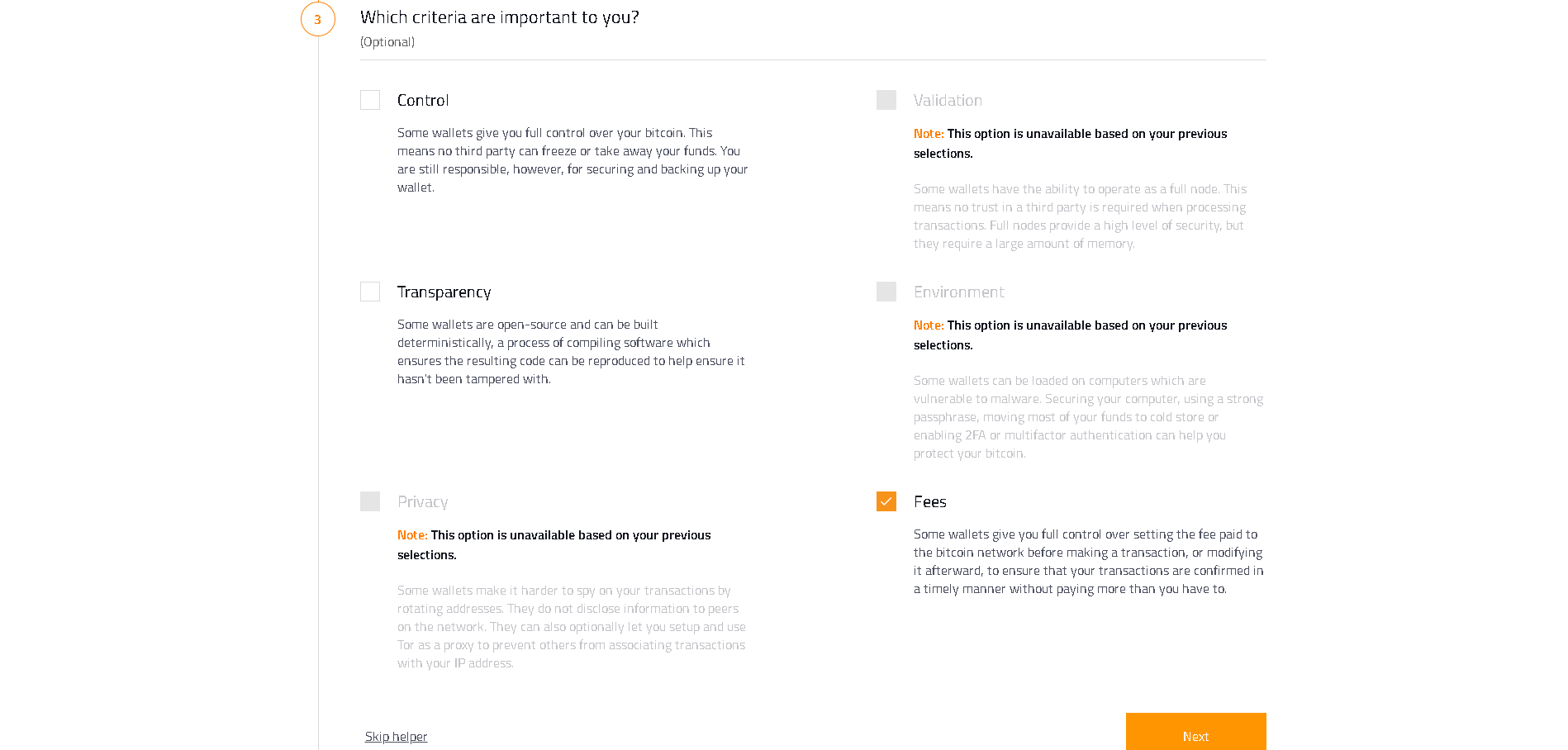
Task: Click the Privacy criterion label
Action: pos(422,501)
